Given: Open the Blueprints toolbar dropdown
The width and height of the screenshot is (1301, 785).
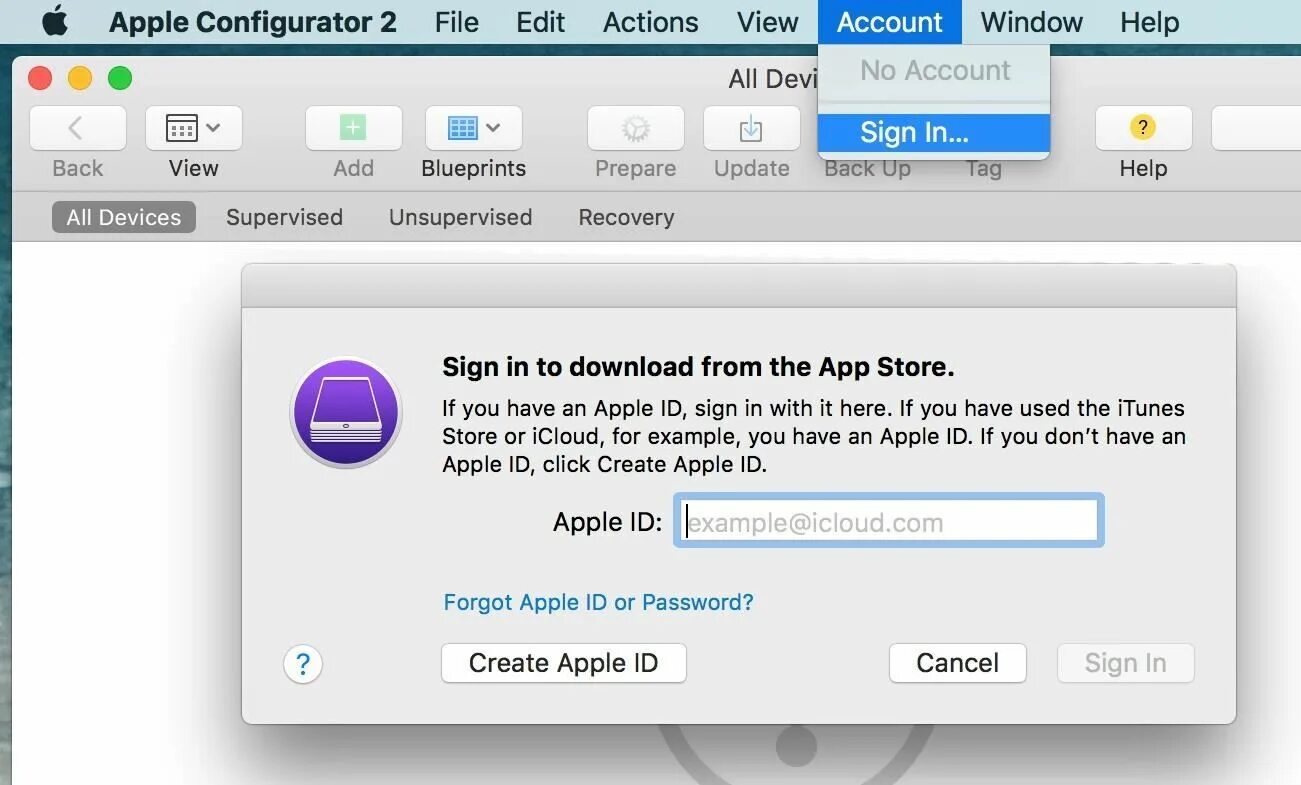Looking at the screenshot, I should (474, 128).
